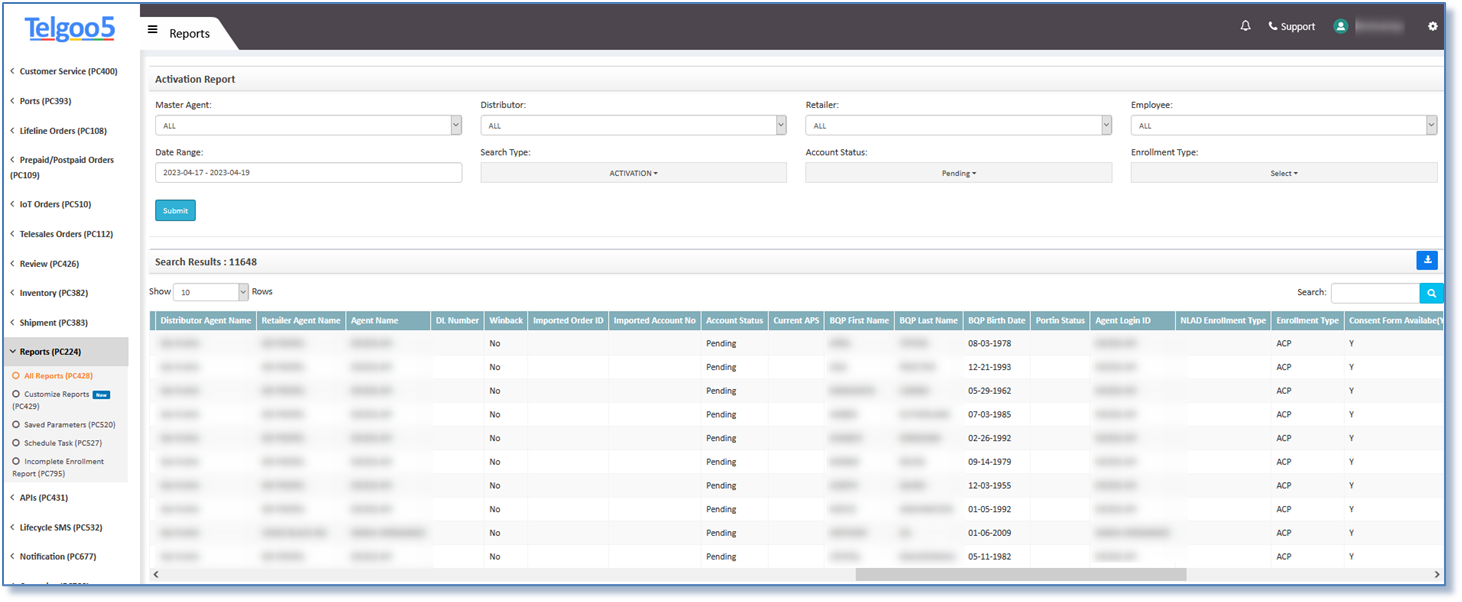Open the Master Agent dropdown
Screen dimensions: 1462x602
[308, 125]
